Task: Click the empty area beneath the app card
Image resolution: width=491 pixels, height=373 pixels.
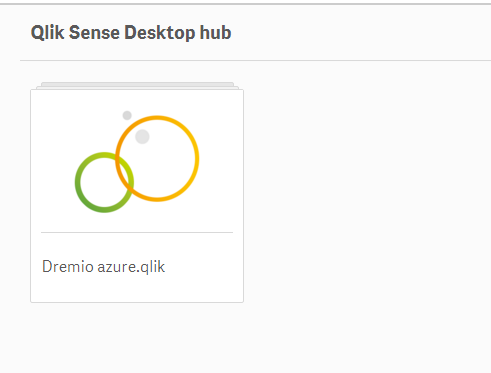Action: point(137,337)
